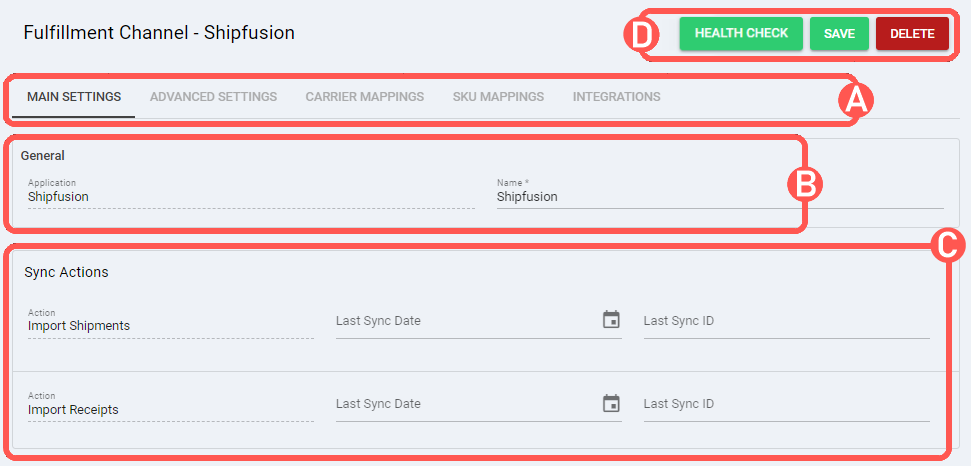
Task: Click the 'Sync Actions' section heading
Action: [66, 272]
